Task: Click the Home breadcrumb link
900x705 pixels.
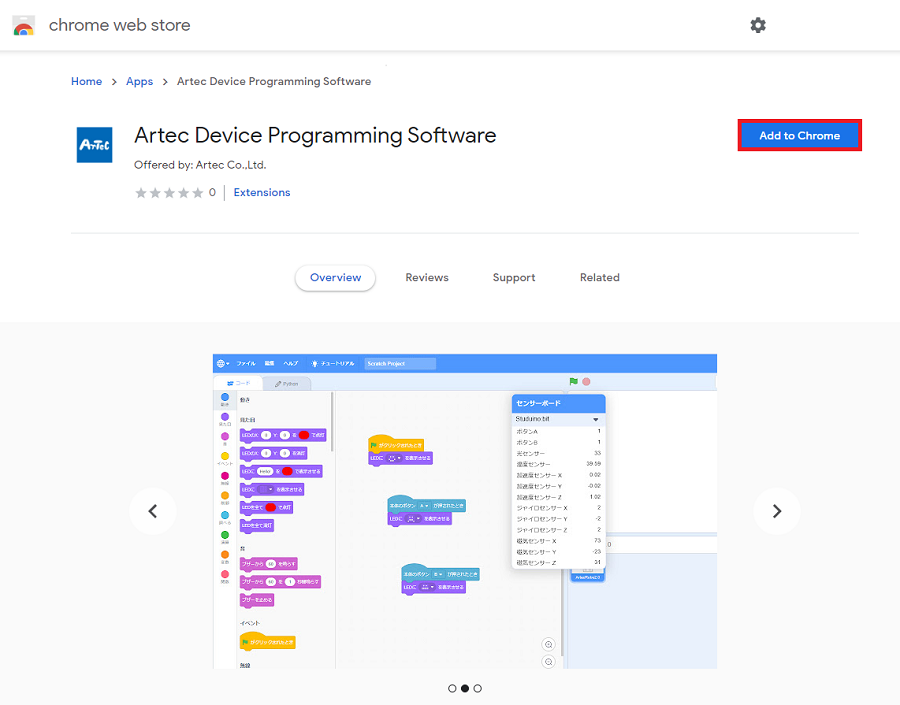Action: [87, 82]
